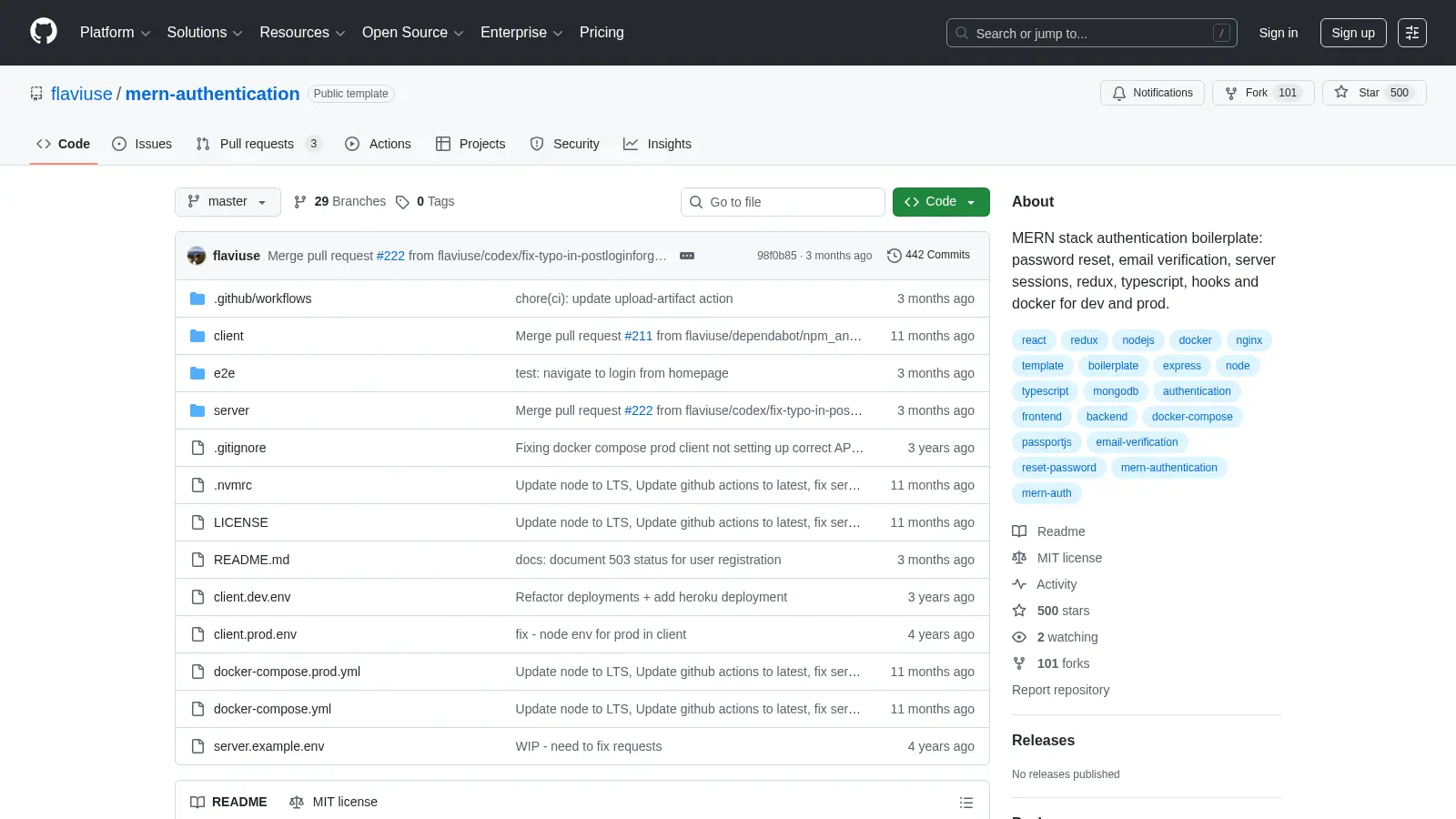Open the command palette icon in header
Image resolution: width=1456 pixels, height=819 pixels.
pyautogui.click(x=1412, y=33)
